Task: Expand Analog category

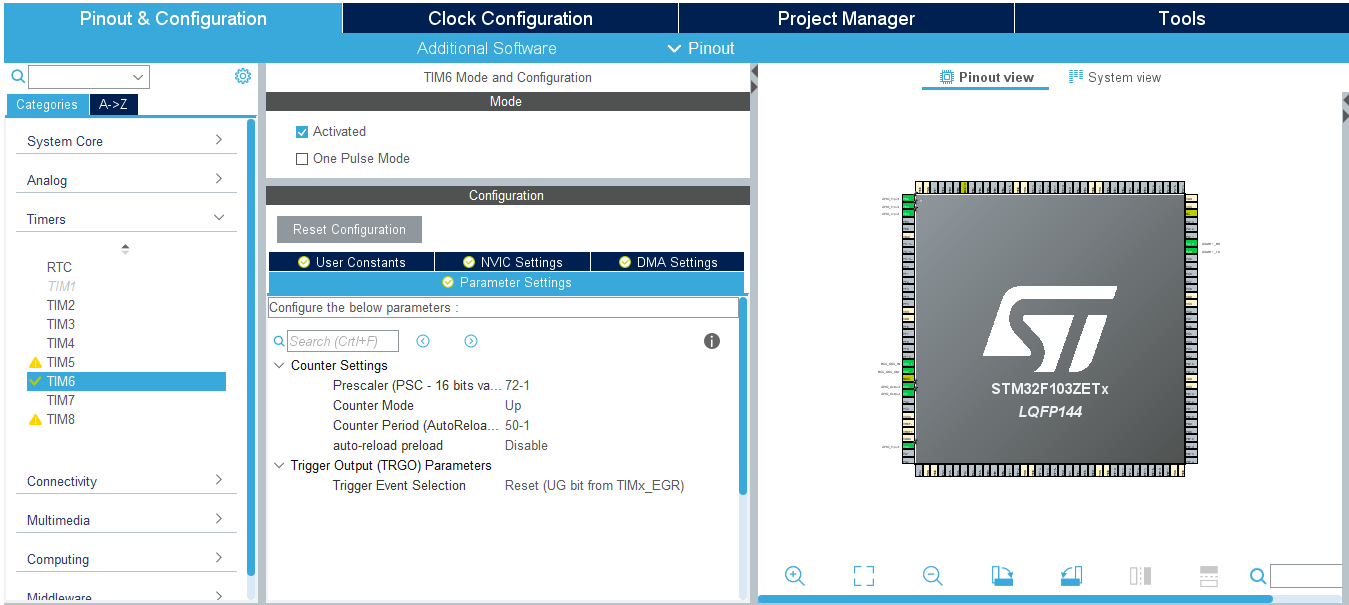Action: click(126, 180)
